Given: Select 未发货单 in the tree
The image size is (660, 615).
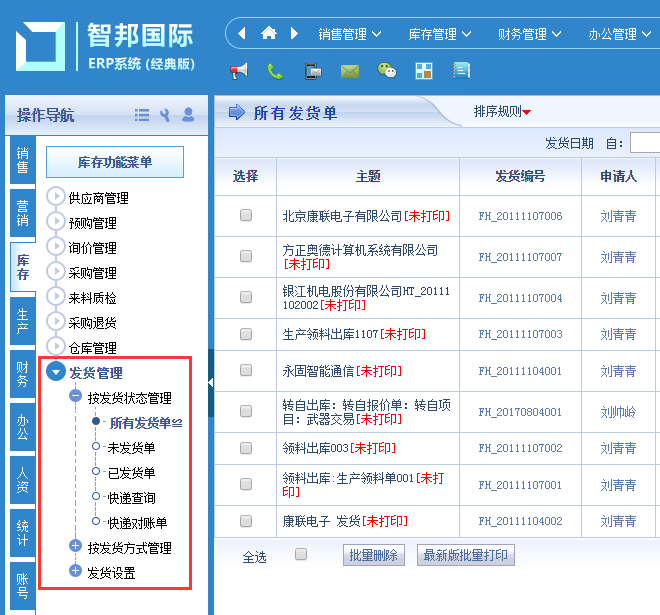Looking at the screenshot, I should [x=131, y=448].
